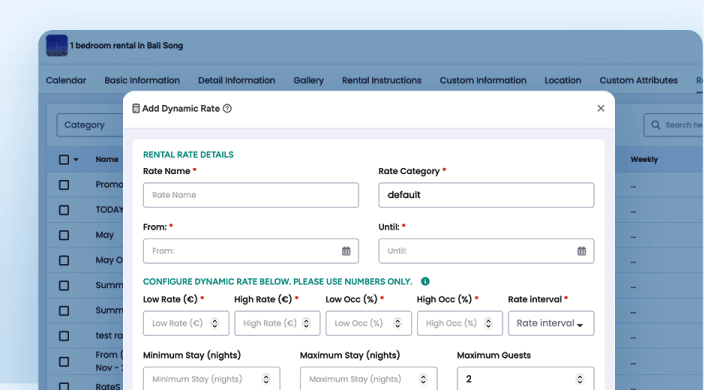Click the Low Occ (%) input field
Screen dimensions: 704x390
(x=369, y=323)
